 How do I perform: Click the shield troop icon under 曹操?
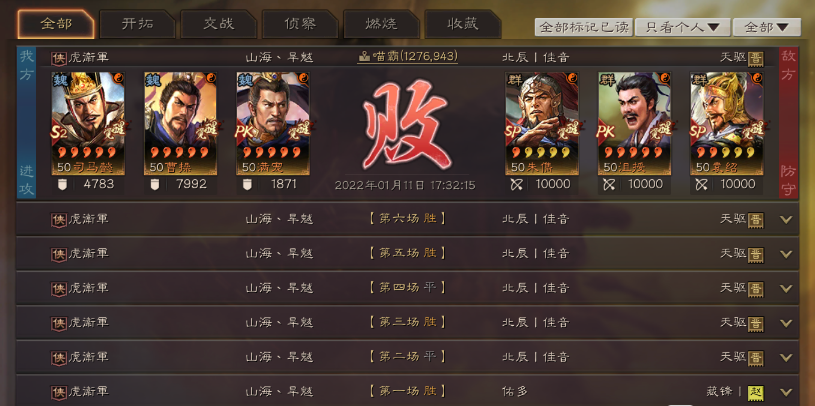pyautogui.click(x=154, y=185)
